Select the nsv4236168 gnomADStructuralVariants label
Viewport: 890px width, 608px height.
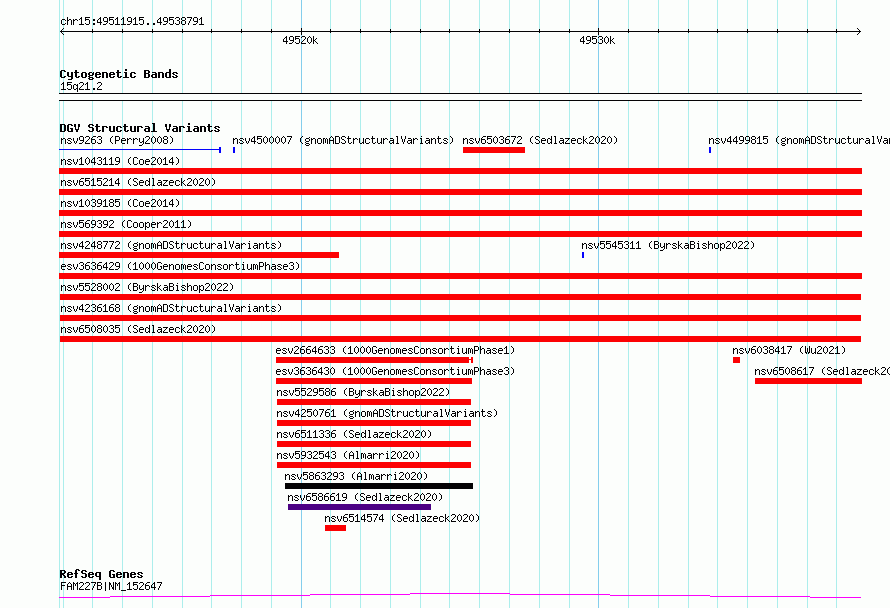click(x=171, y=308)
